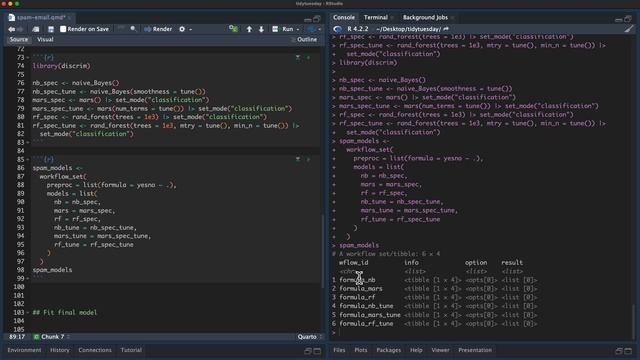Switch to Visual editor mode
The image size is (640, 360).
[45, 40]
